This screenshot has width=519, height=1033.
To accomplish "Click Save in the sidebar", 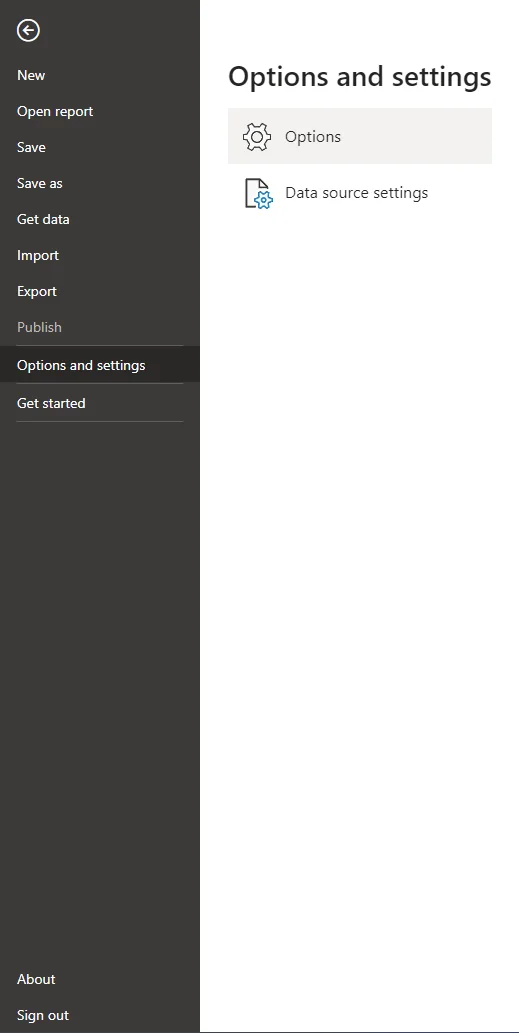I will tap(31, 147).
